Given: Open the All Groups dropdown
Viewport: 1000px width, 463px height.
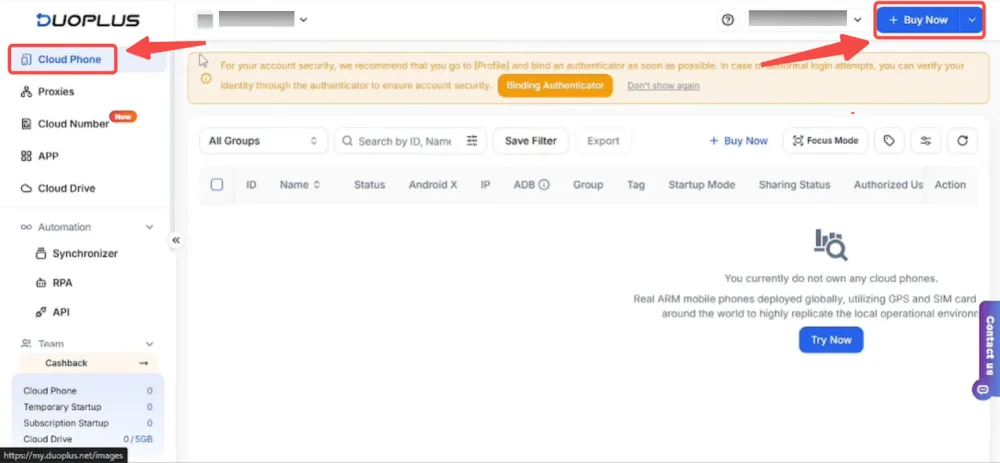Looking at the screenshot, I should tap(263, 141).
